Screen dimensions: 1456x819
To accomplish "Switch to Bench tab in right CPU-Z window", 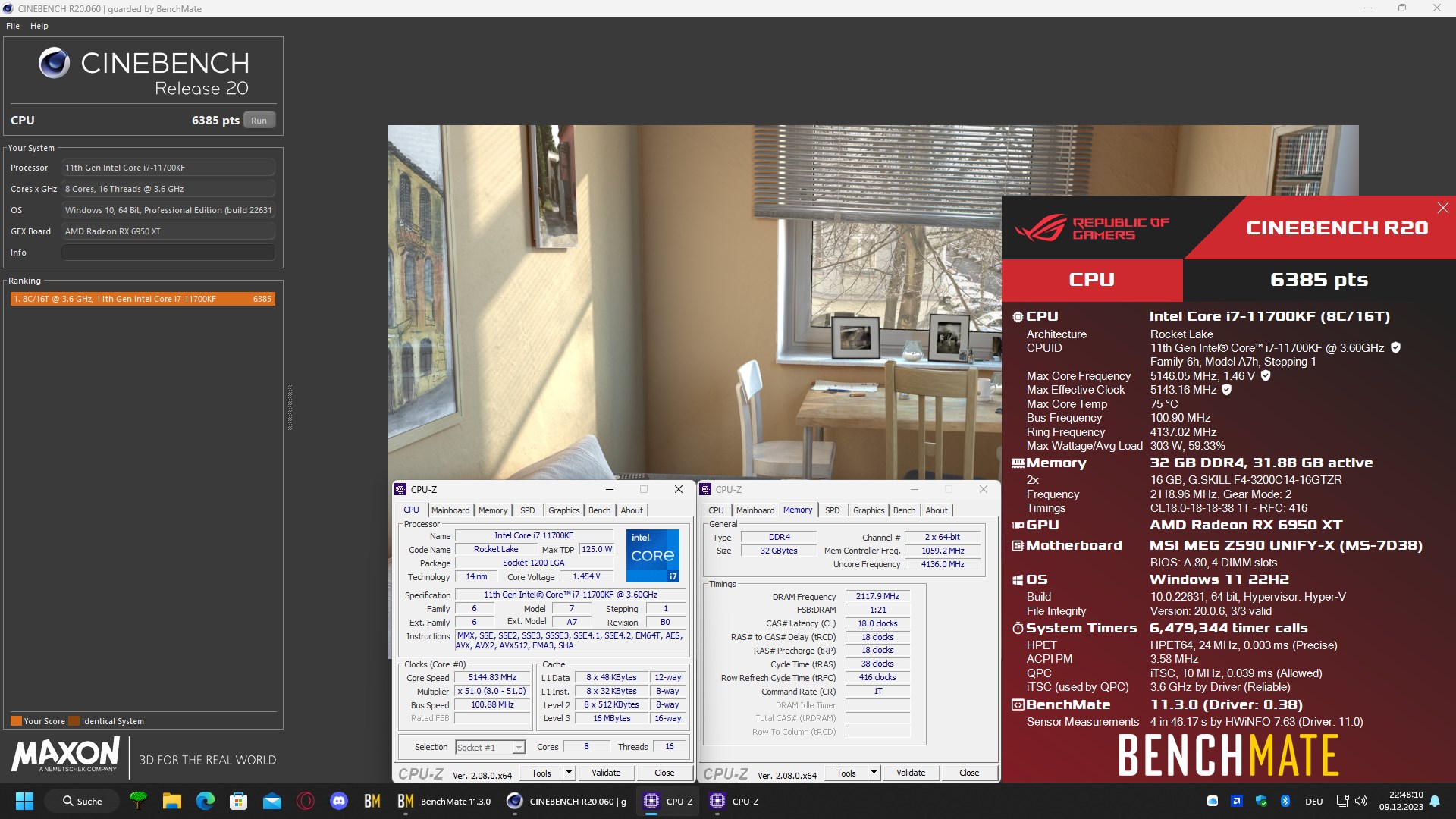I will coord(905,510).
